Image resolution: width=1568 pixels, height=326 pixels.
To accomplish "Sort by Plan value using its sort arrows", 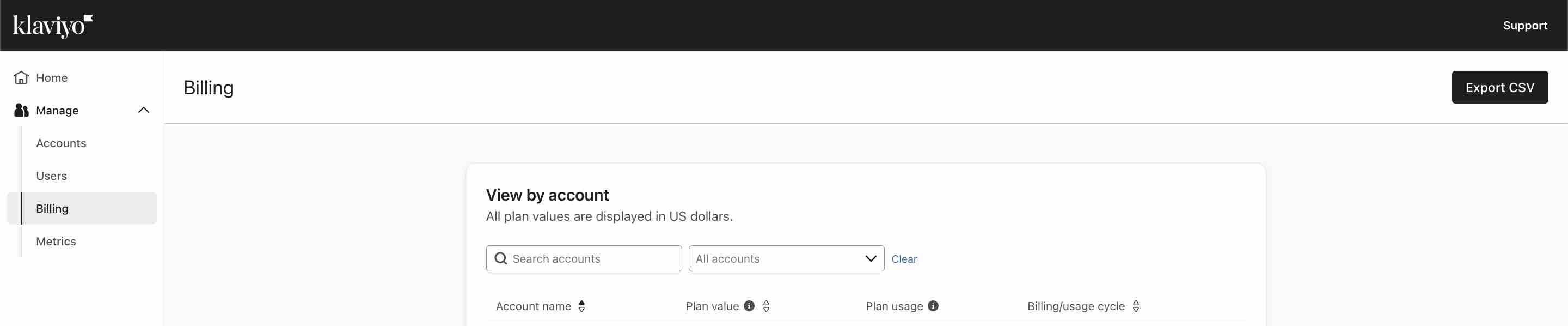I will pyautogui.click(x=767, y=306).
